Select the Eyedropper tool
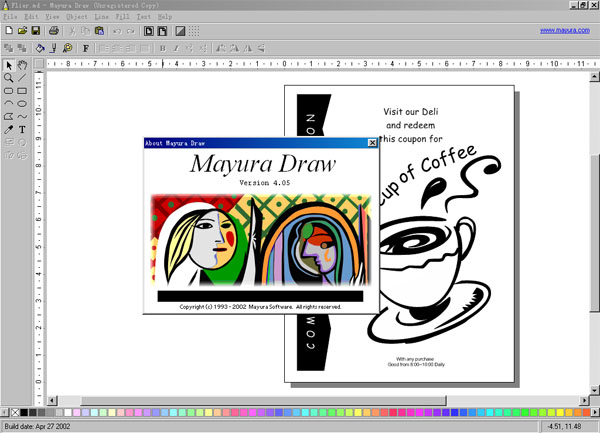 [9, 130]
